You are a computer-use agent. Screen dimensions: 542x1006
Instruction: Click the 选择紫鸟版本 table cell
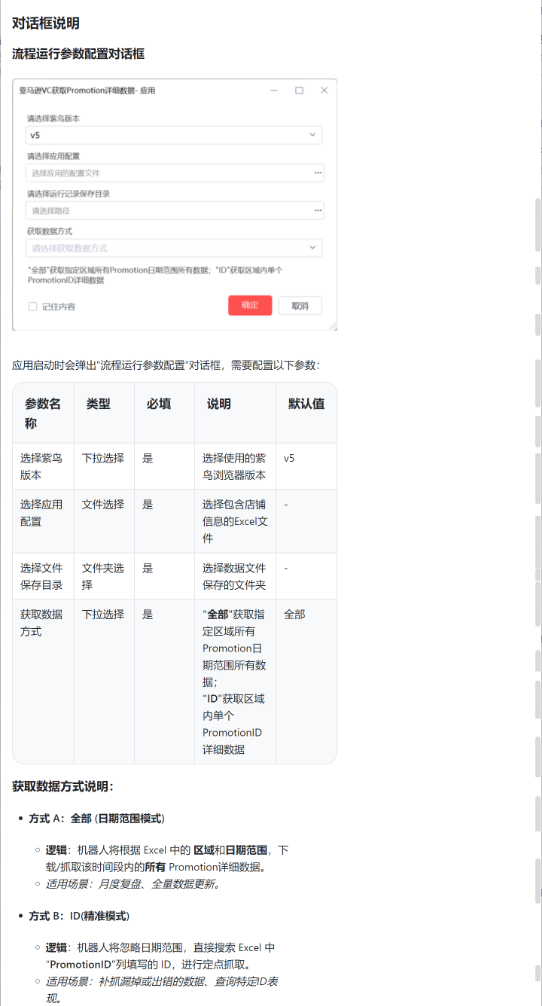point(42,466)
